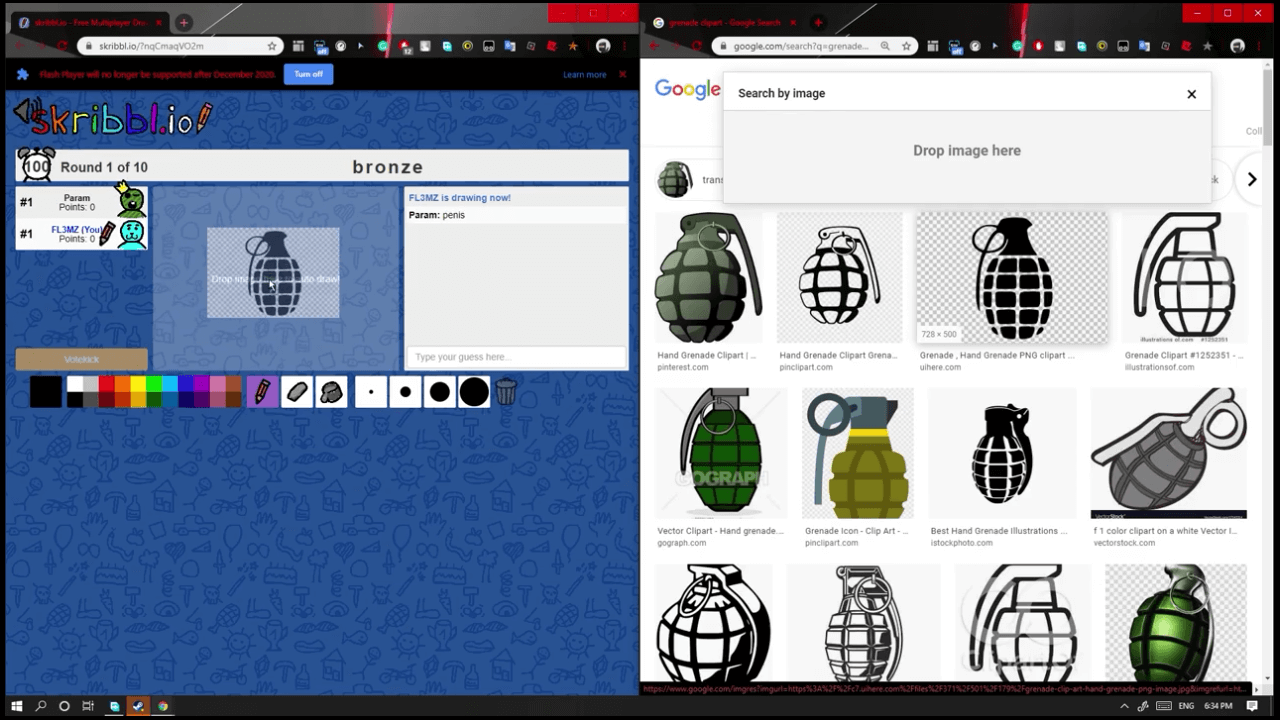Click FL3MZ's cyan avatar

pyautogui.click(x=131, y=233)
